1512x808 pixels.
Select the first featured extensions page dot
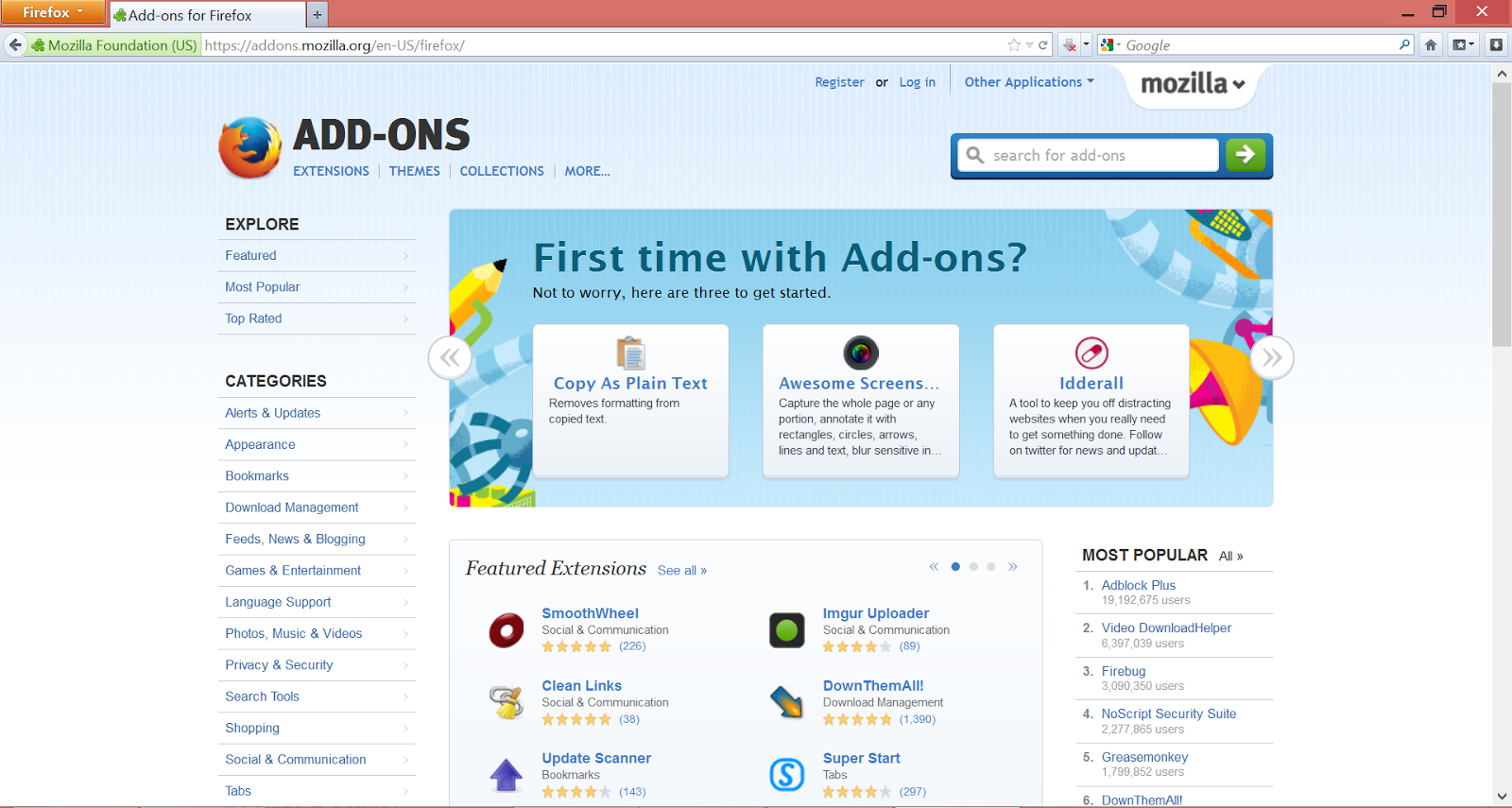tap(955, 567)
